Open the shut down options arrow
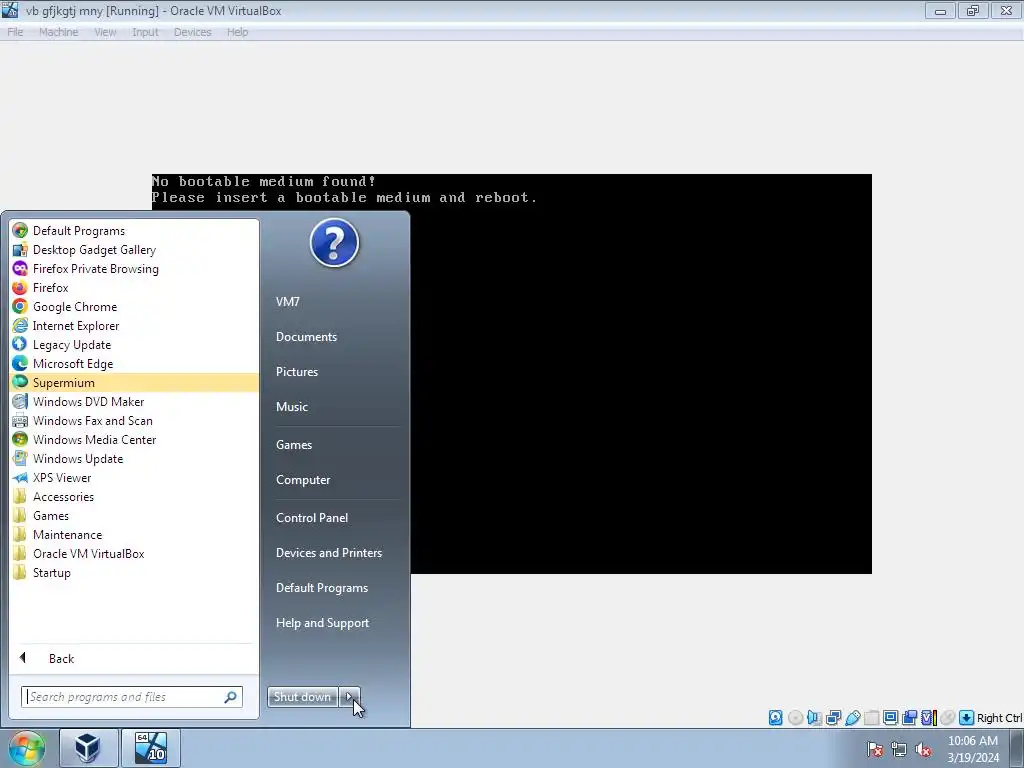The height and width of the screenshot is (768, 1024). coord(349,697)
